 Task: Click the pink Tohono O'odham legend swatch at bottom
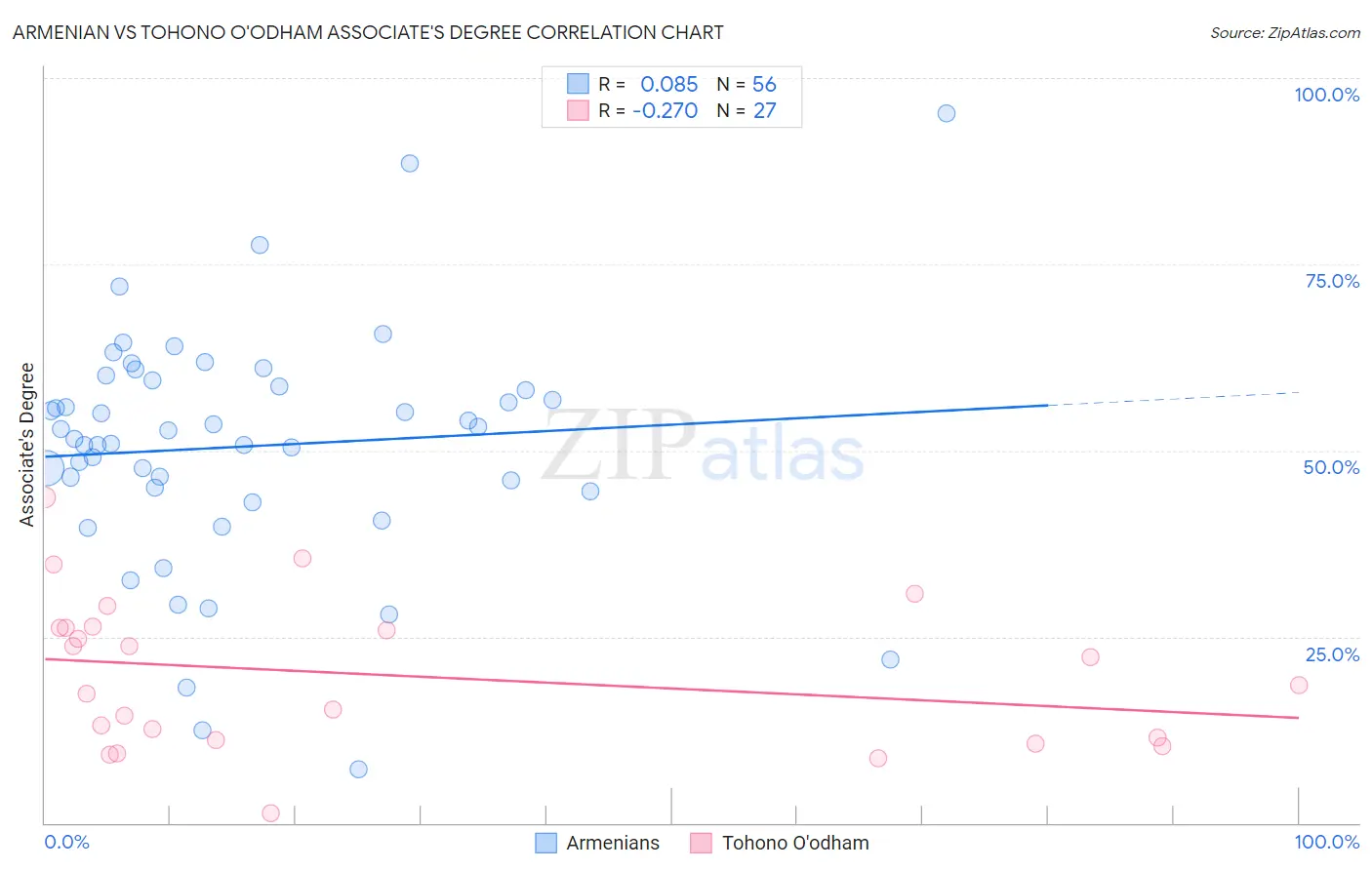(701, 843)
